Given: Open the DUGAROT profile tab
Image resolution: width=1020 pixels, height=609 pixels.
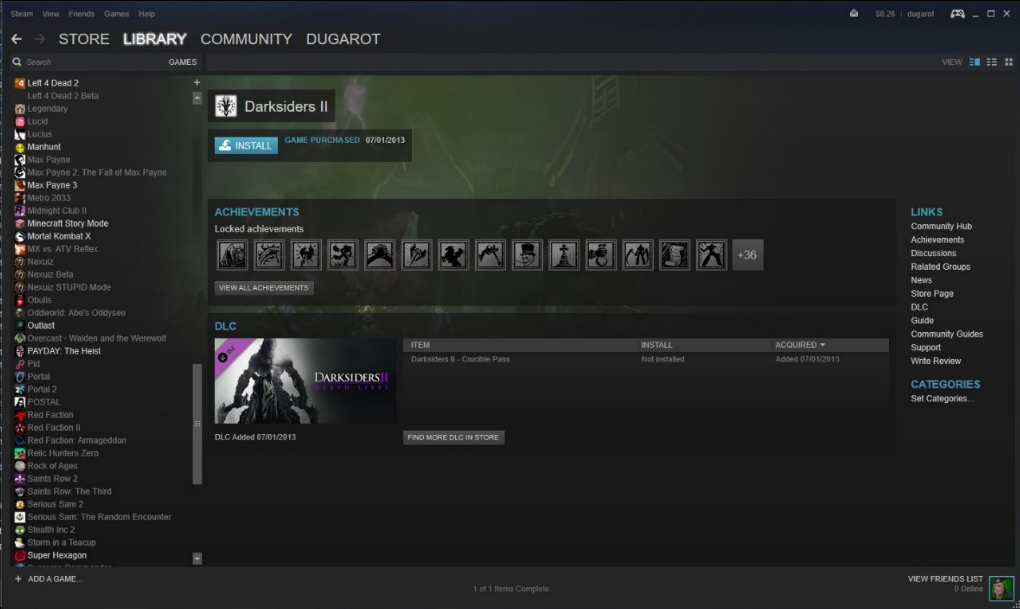Looking at the screenshot, I should click(x=343, y=39).
